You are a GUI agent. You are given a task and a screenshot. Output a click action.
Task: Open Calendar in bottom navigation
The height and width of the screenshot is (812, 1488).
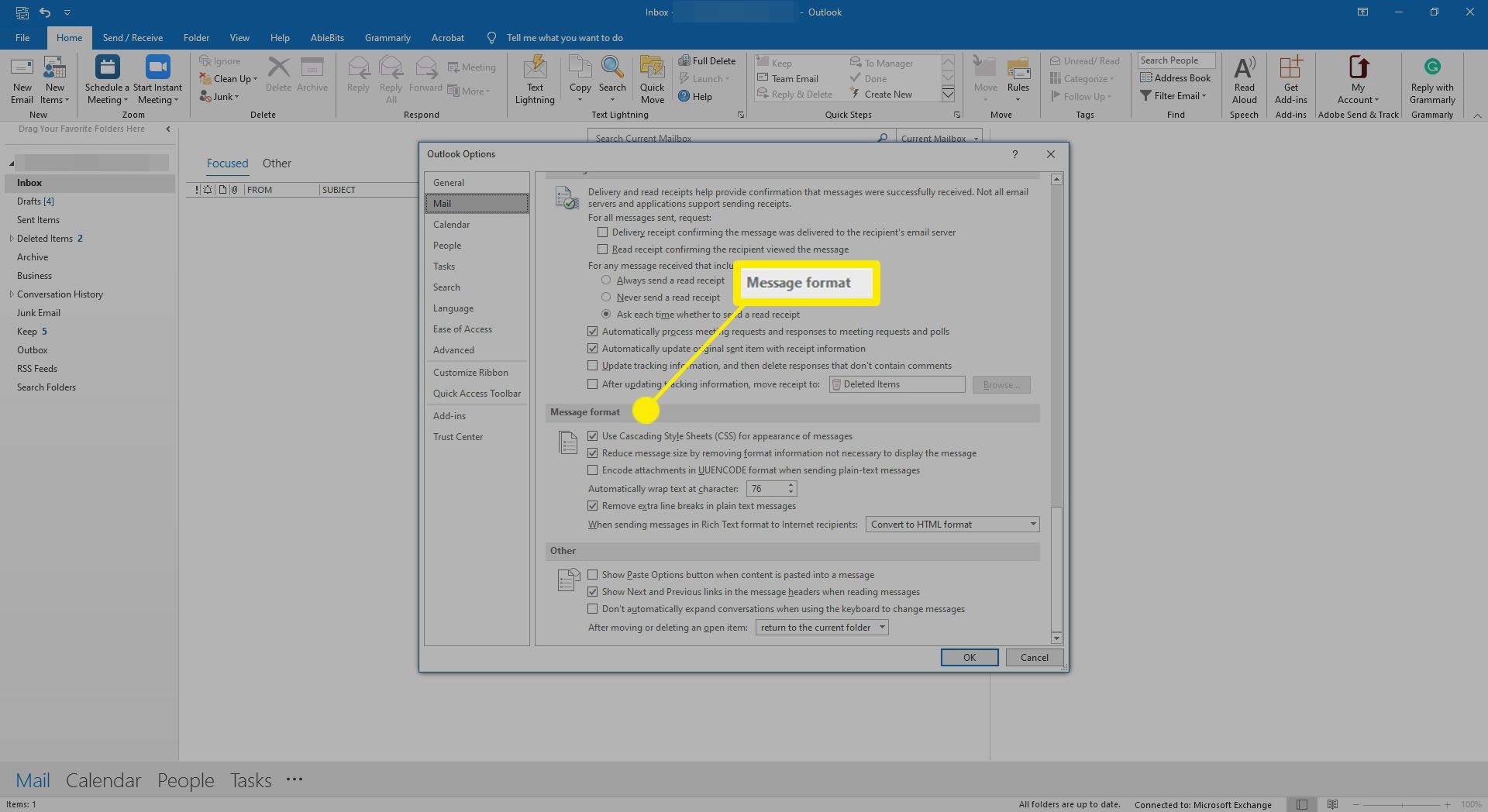pyautogui.click(x=104, y=780)
